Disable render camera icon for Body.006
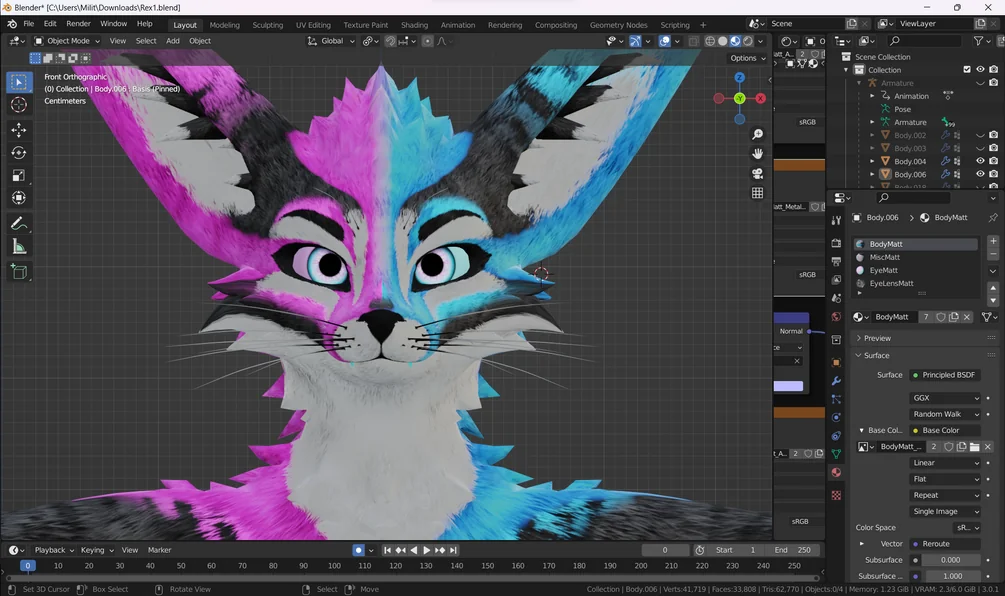Viewport: 1005px width, 596px height. (x=993, y=174)
